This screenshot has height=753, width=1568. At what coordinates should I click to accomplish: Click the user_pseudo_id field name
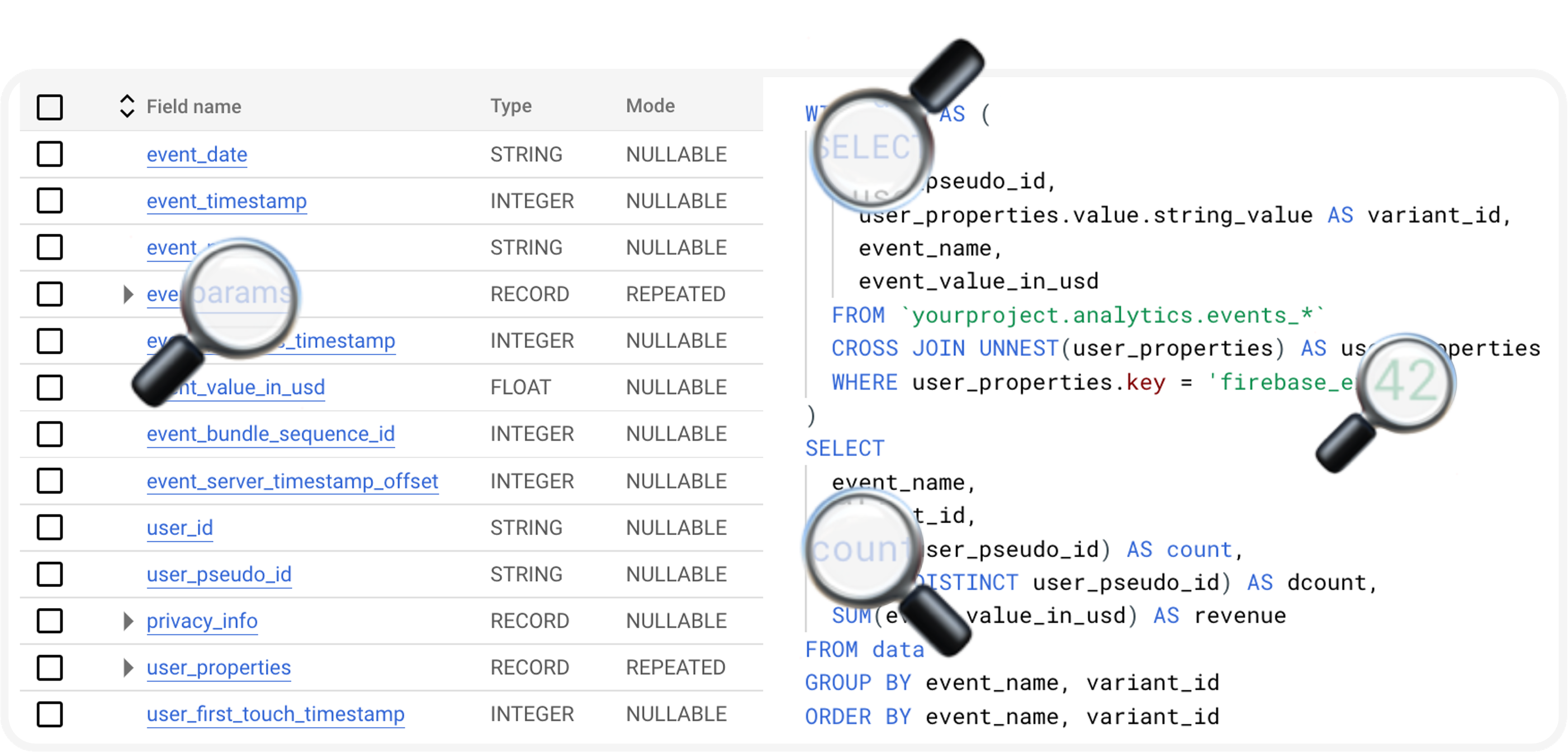tap(219, 574)
